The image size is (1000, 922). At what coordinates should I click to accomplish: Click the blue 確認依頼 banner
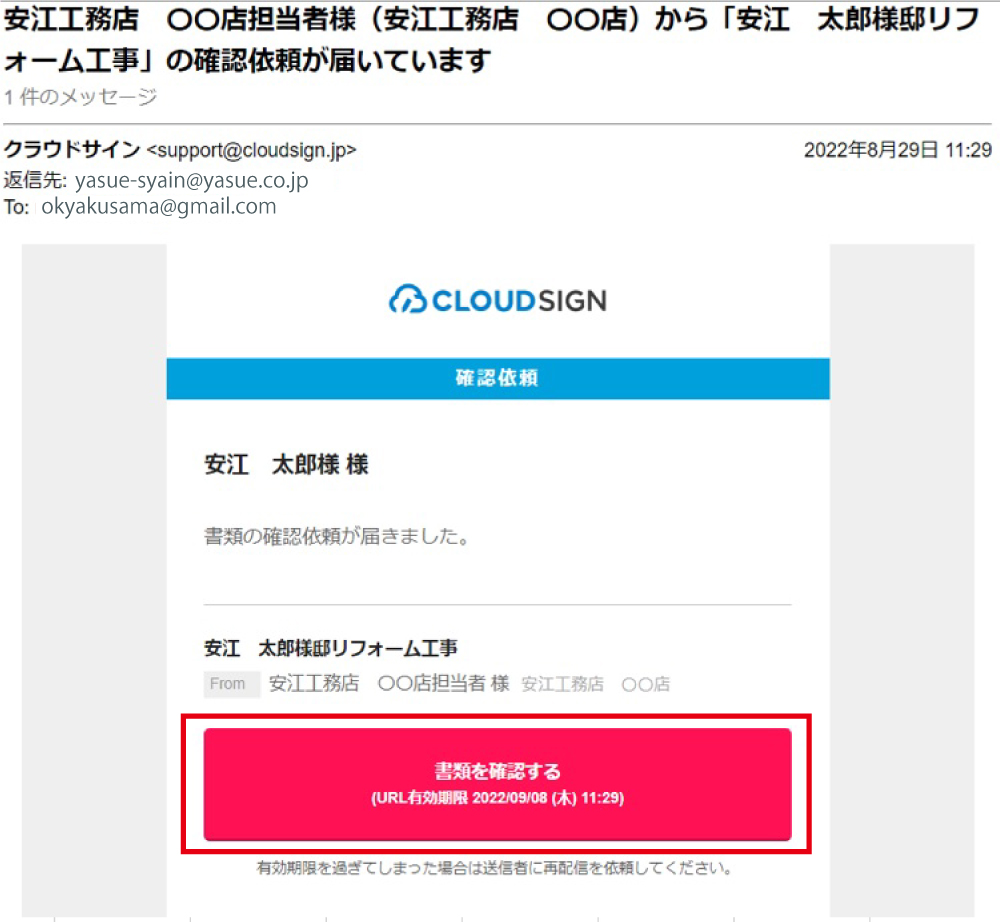pos(498,379)
